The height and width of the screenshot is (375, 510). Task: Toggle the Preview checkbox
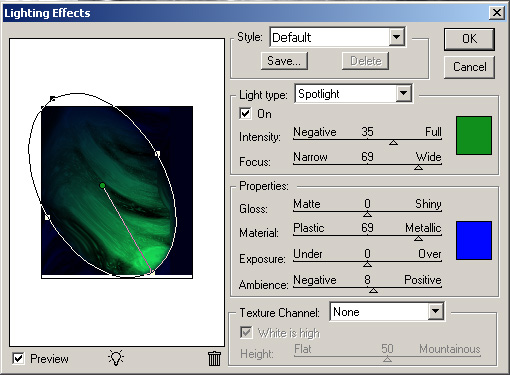18,359
